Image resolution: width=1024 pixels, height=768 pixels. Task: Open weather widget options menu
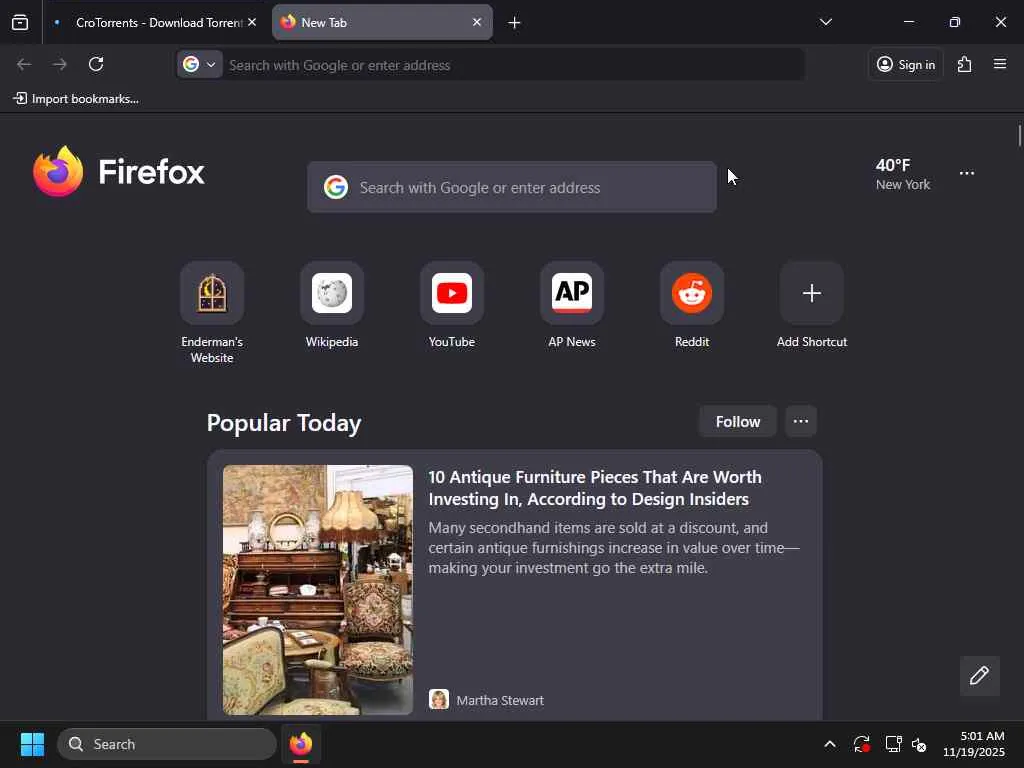click(x=967, y=173)
